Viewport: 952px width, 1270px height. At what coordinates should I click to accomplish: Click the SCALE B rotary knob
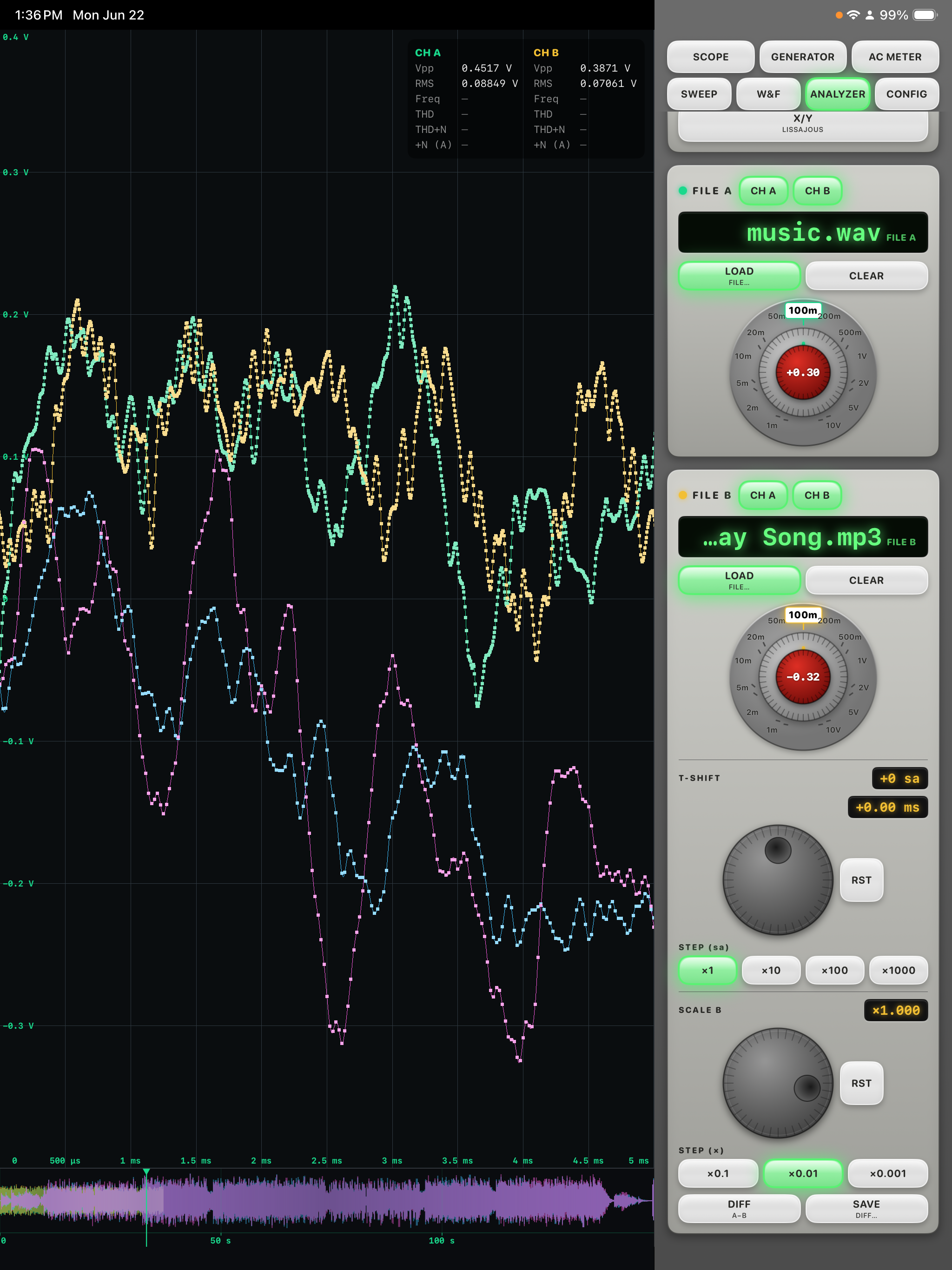(x=777, y=1083)
